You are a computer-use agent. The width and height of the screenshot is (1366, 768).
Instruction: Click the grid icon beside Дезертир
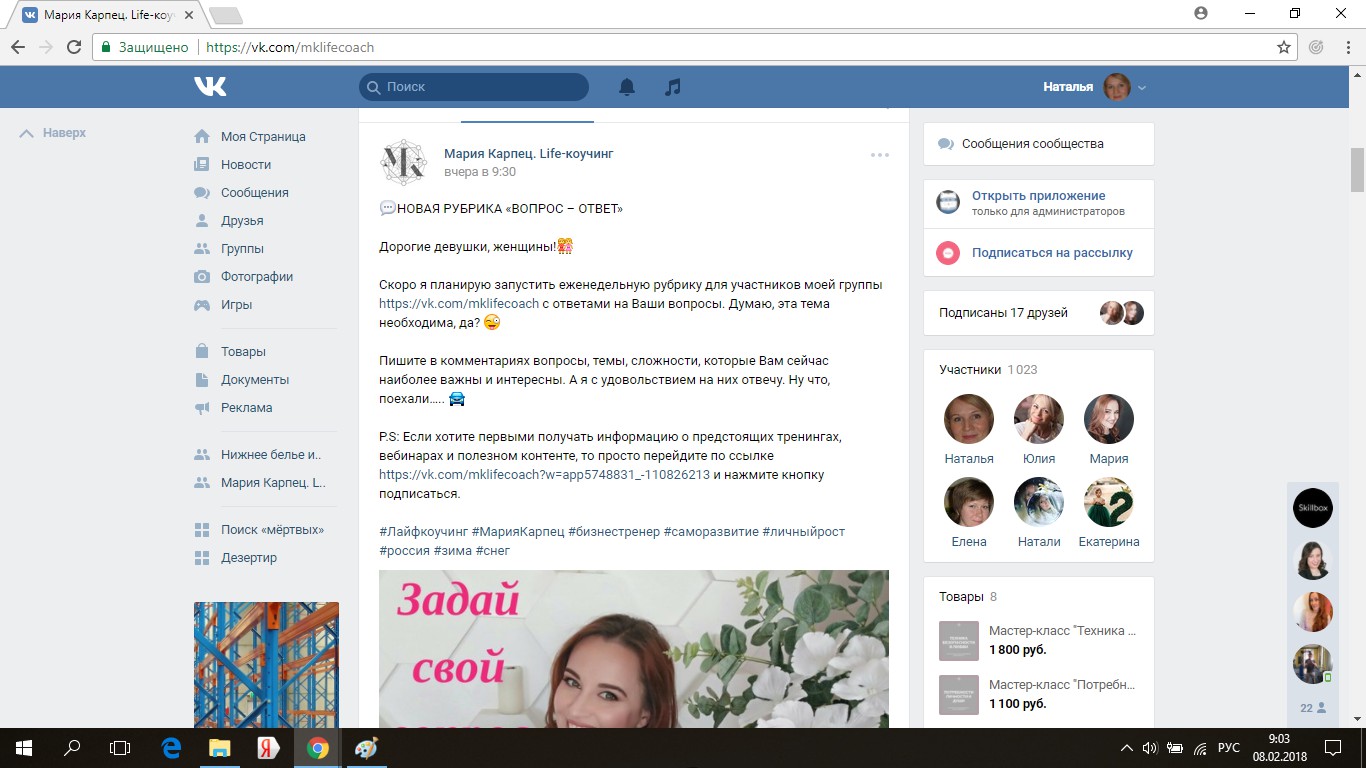click(x=202, y=558)
